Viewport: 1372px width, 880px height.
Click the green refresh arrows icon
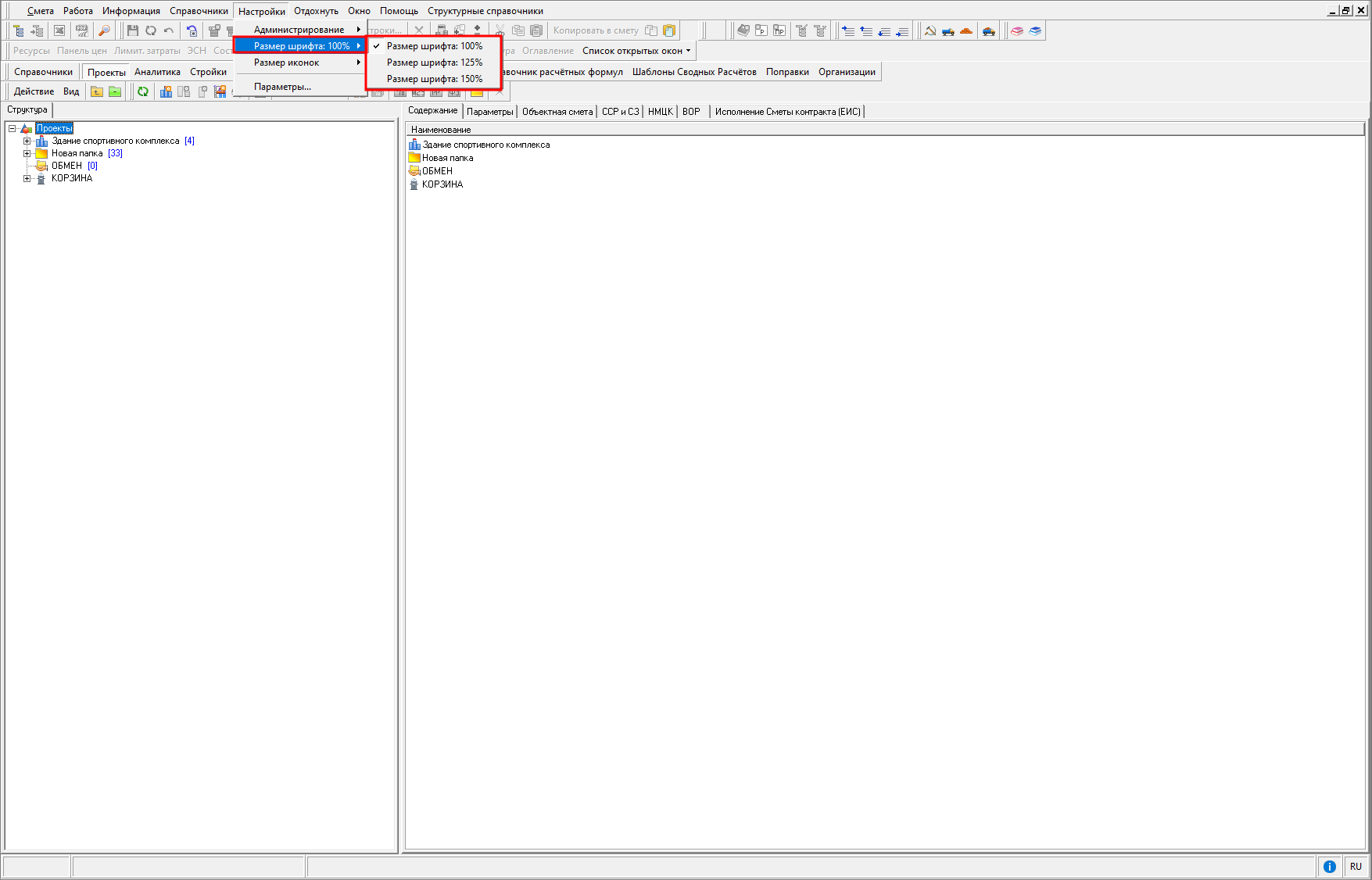point(143,91)
